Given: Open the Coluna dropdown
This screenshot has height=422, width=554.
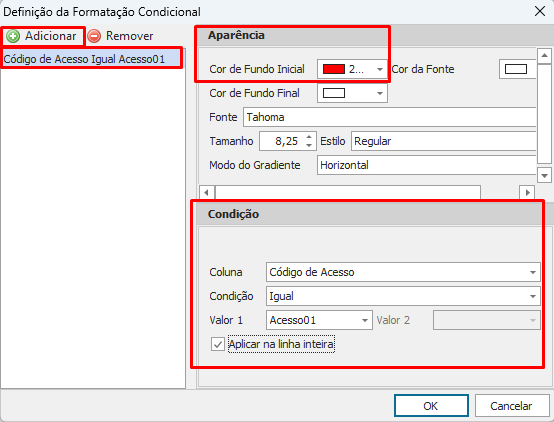Looking at the screenshot, I should [x=533, y=272].
